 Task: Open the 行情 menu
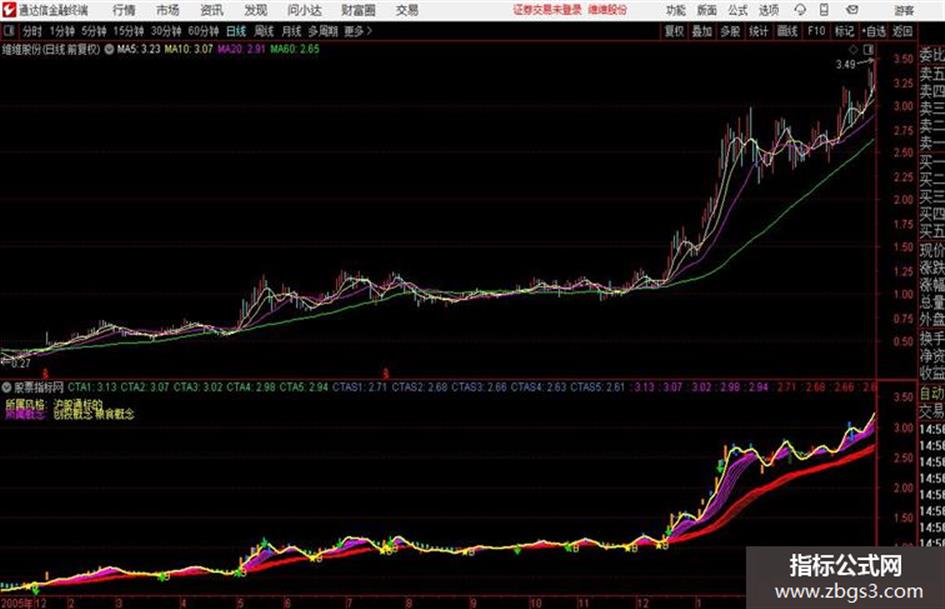tap(124, 10)
